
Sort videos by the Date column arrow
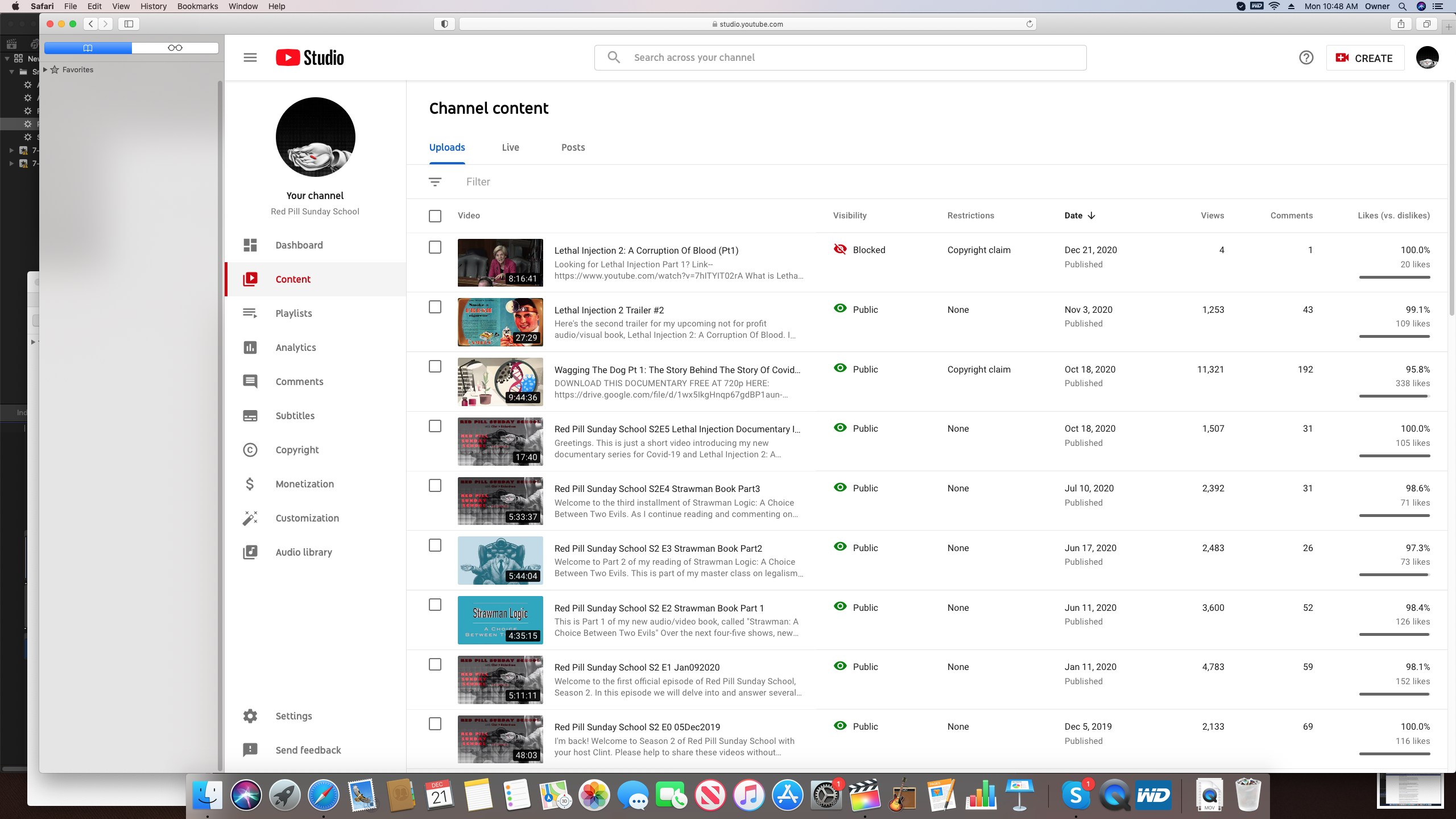pyautogui.click(x=1091, y=216)
